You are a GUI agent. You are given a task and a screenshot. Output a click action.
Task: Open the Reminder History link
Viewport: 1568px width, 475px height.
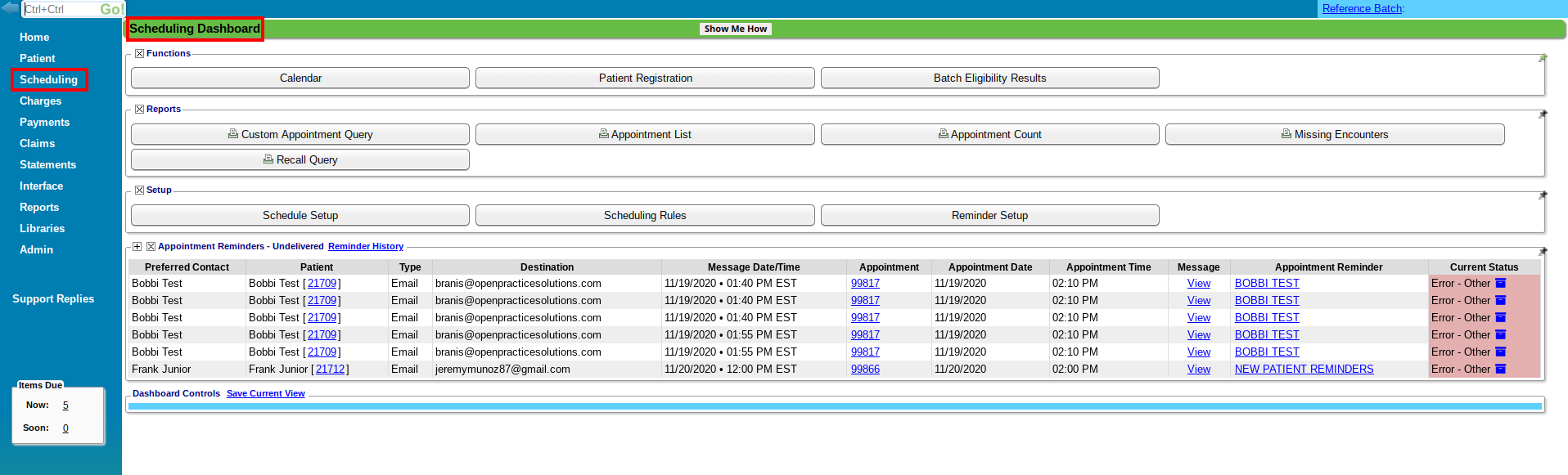pos(366,247)
